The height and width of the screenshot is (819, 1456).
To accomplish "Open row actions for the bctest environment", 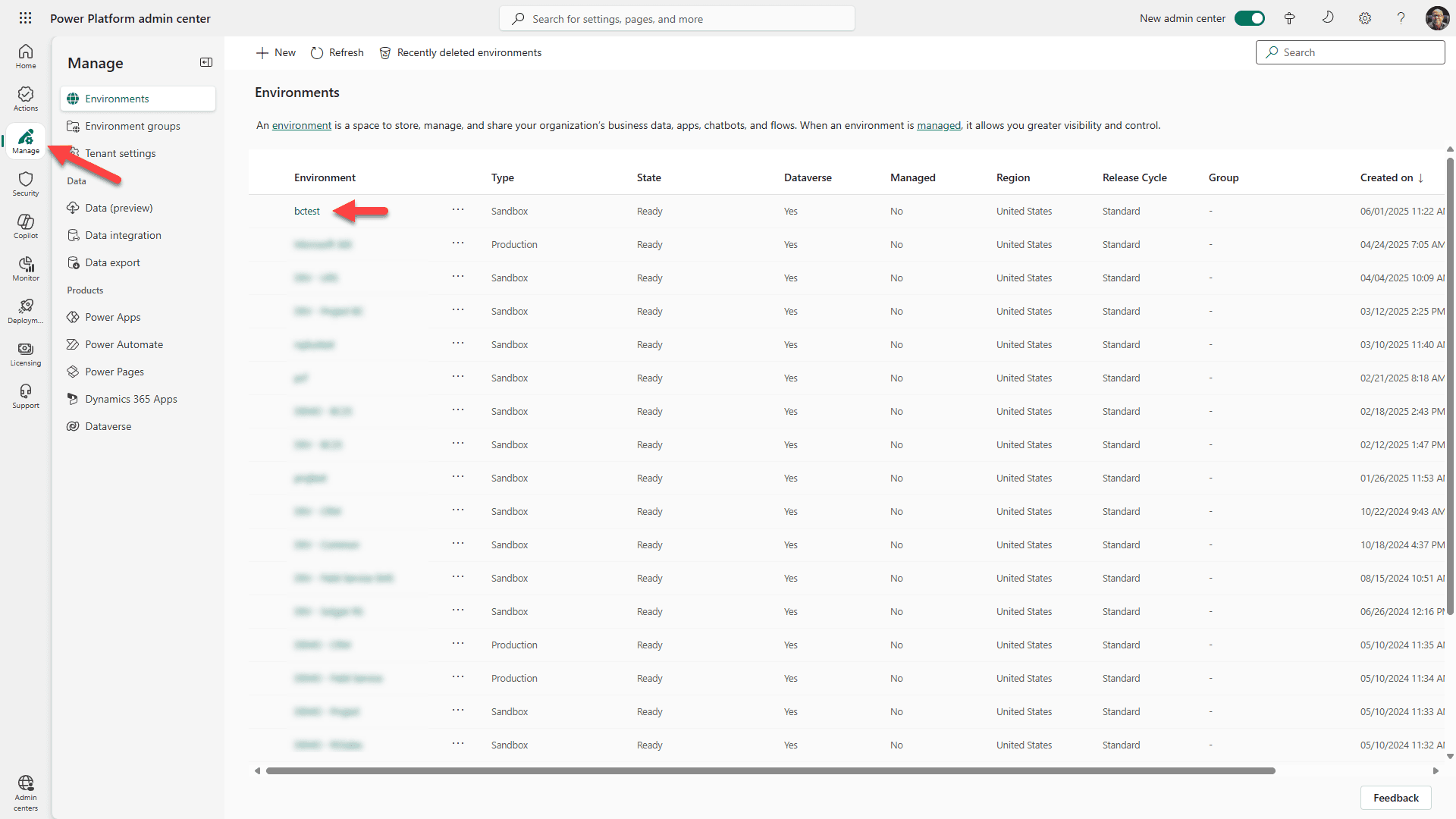I will click(458, 211).
